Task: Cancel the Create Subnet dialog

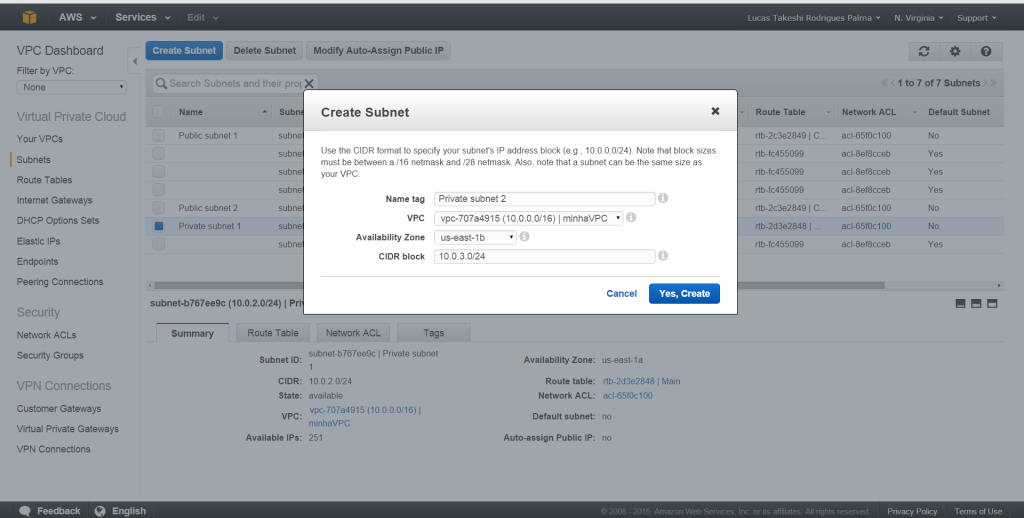Action: tap(621, 293)
